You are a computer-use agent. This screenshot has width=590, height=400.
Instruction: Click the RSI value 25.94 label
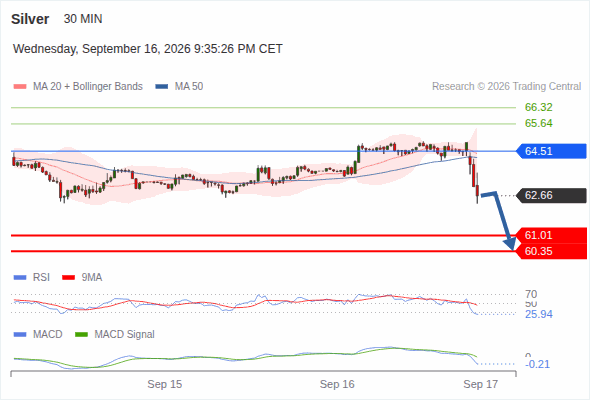538,314
